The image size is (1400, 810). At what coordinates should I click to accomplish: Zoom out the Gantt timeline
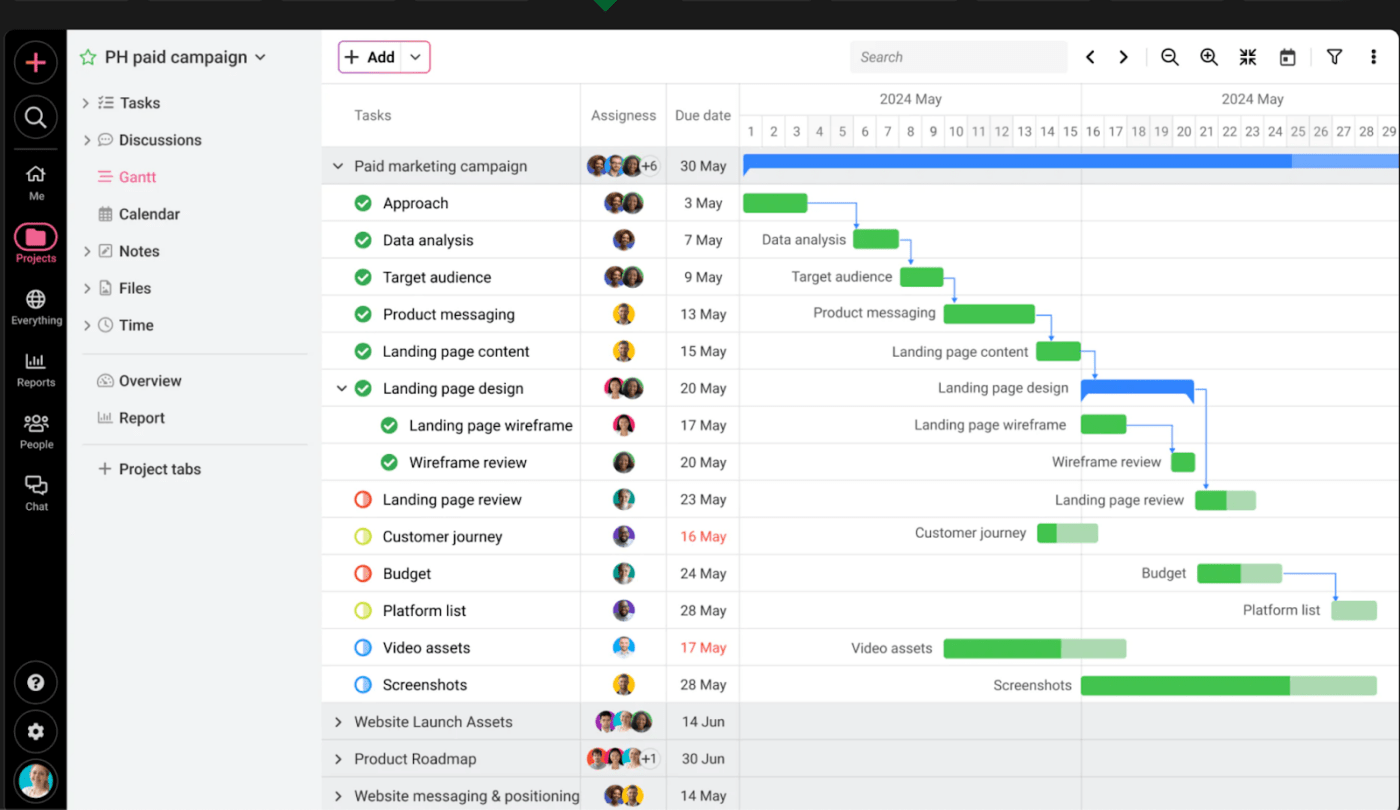point(1169,57)
